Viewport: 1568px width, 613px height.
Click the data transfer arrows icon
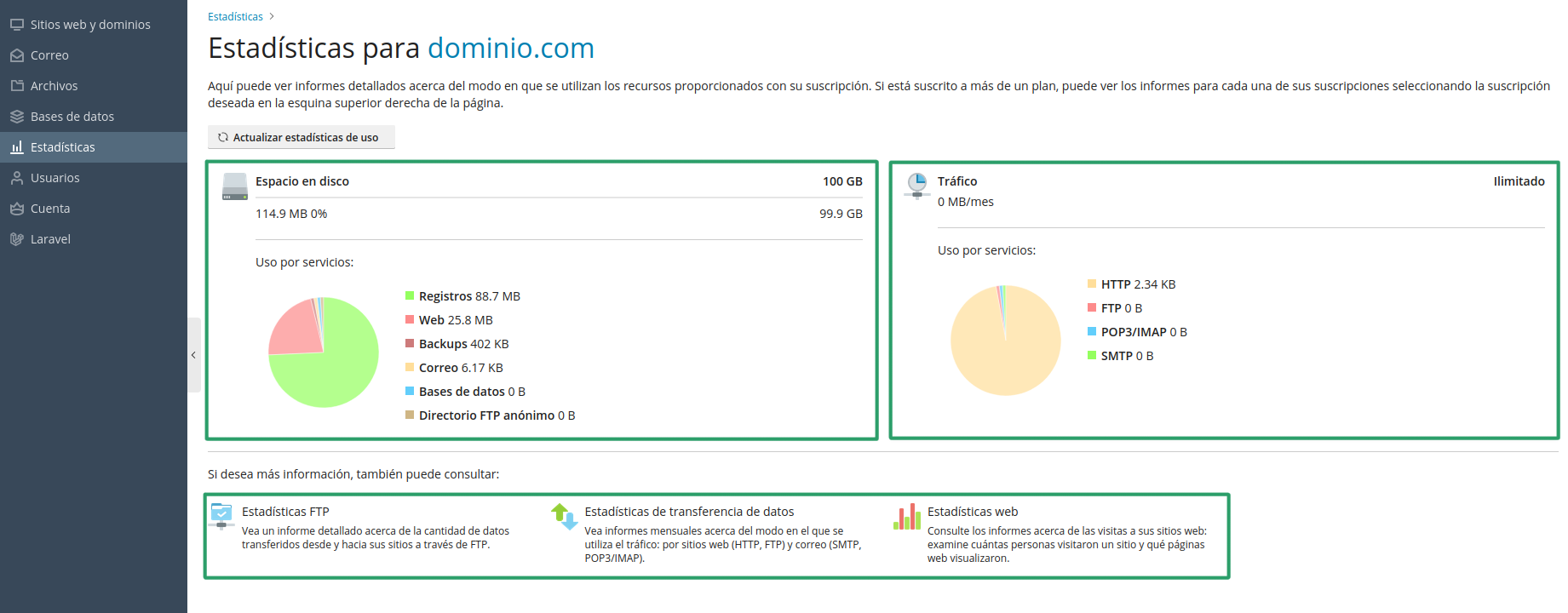(565, 516)
